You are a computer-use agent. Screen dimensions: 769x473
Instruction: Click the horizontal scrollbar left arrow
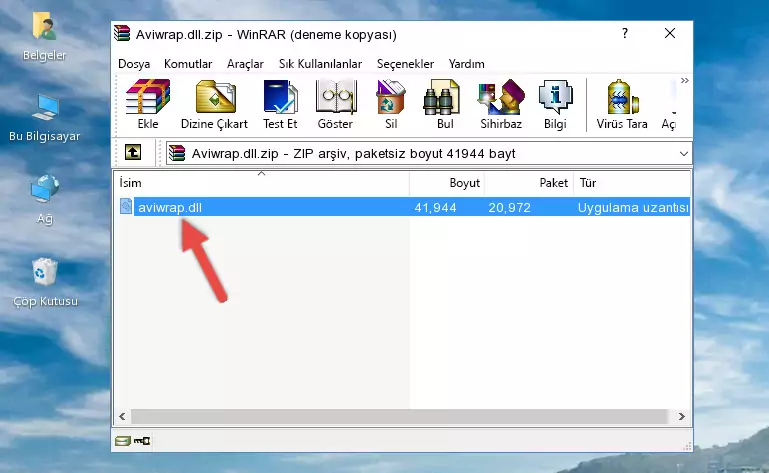pyautogui.click(x=122, y=417)
